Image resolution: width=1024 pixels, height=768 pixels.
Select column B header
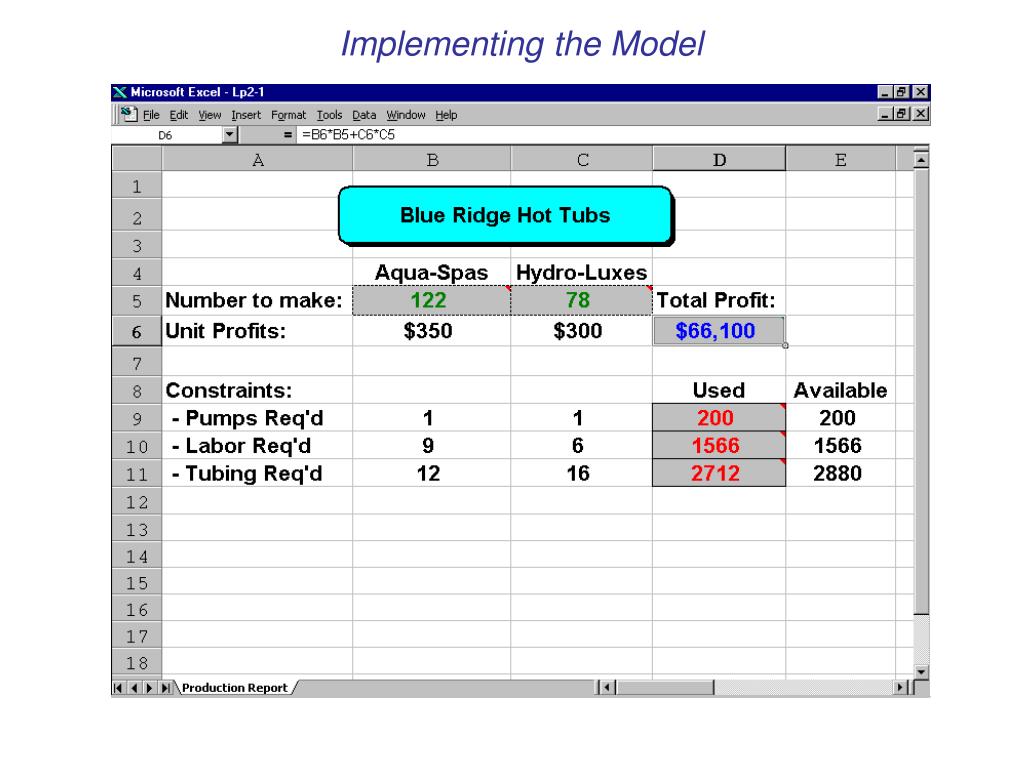(432, 159)
